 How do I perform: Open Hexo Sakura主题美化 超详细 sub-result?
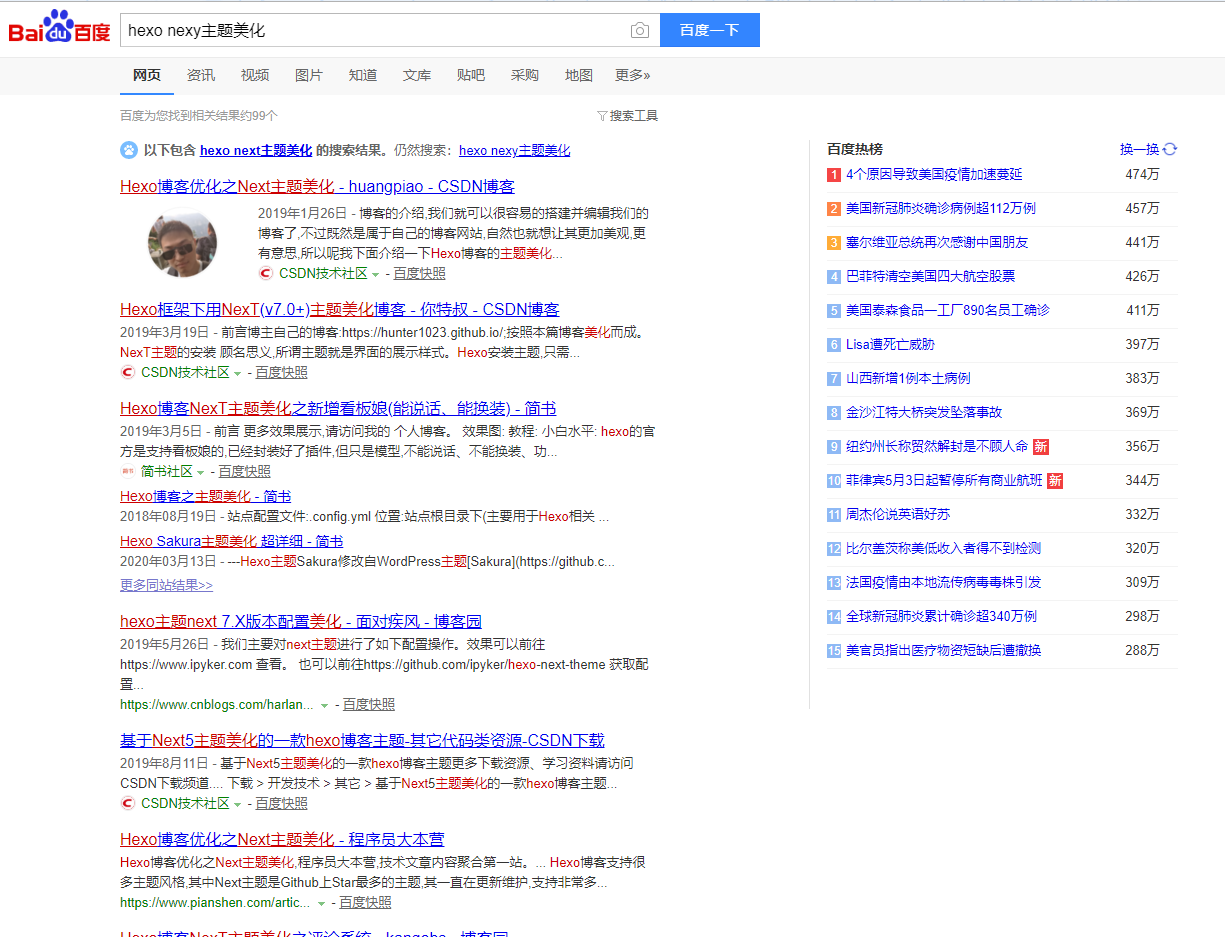click(231, 540)
